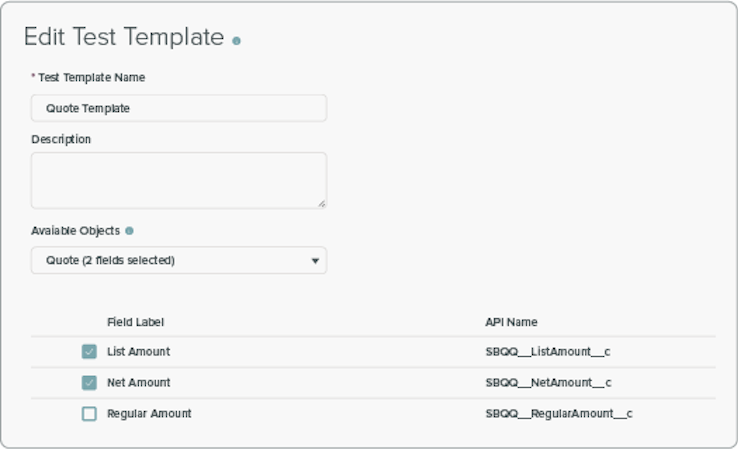The image size is (738, 450).
Task: Enable the Regular Amount checkbox
Action: tap(89, 414)
